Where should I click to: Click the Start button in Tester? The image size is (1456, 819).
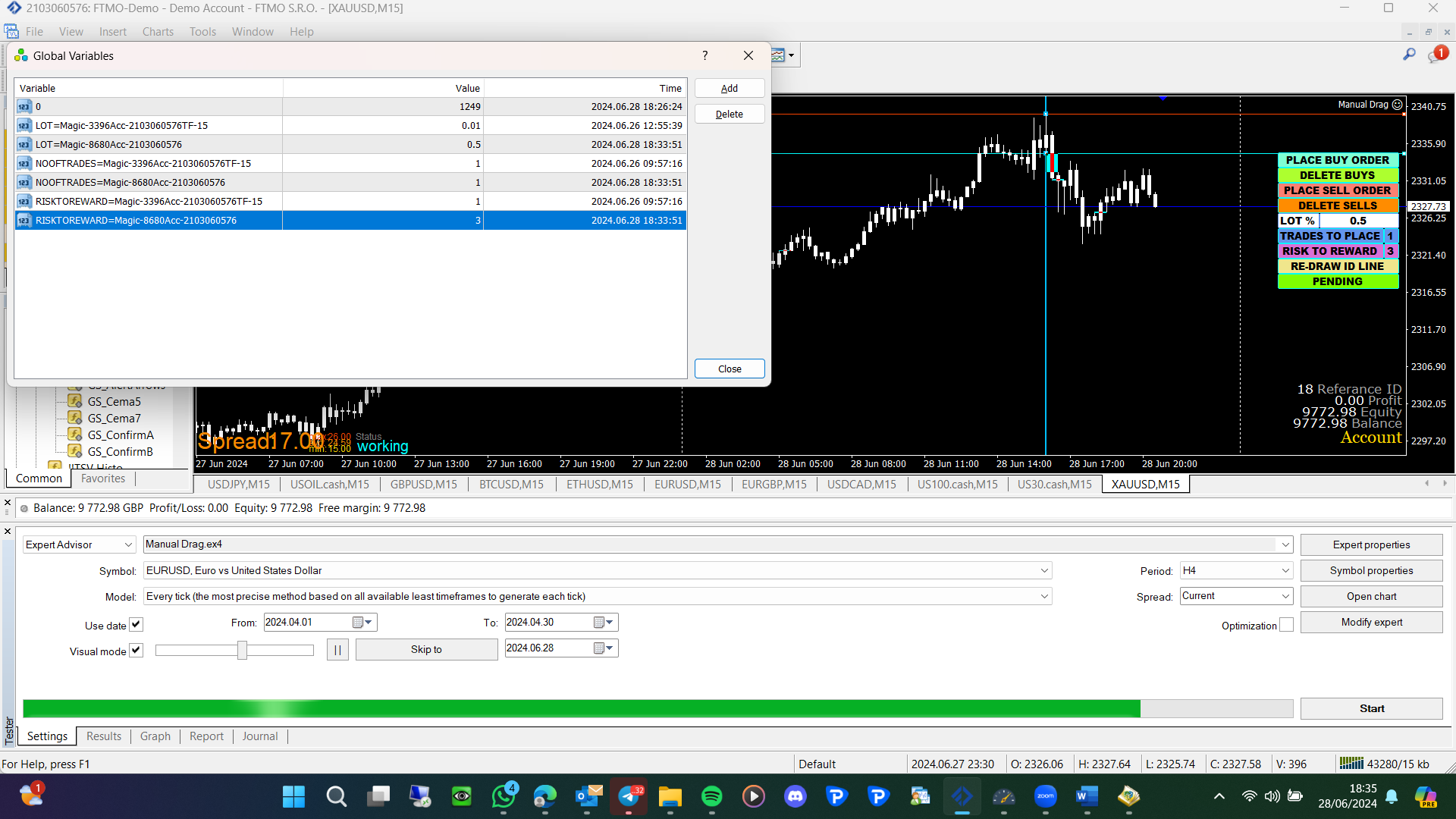1371,708
